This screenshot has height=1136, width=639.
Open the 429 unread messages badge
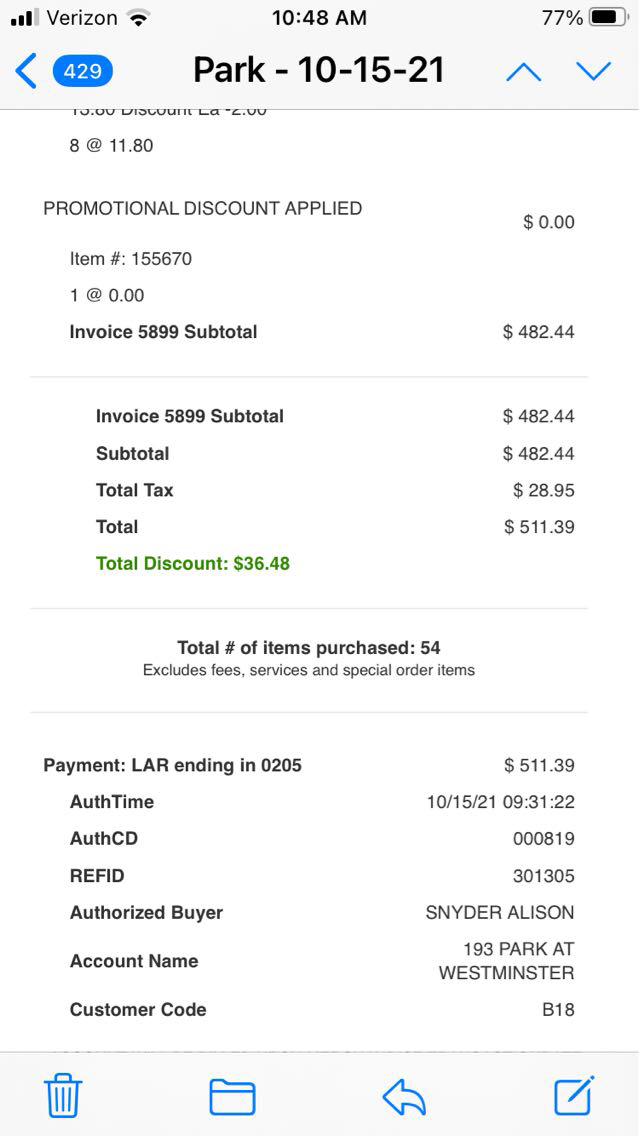coord(82,71)
